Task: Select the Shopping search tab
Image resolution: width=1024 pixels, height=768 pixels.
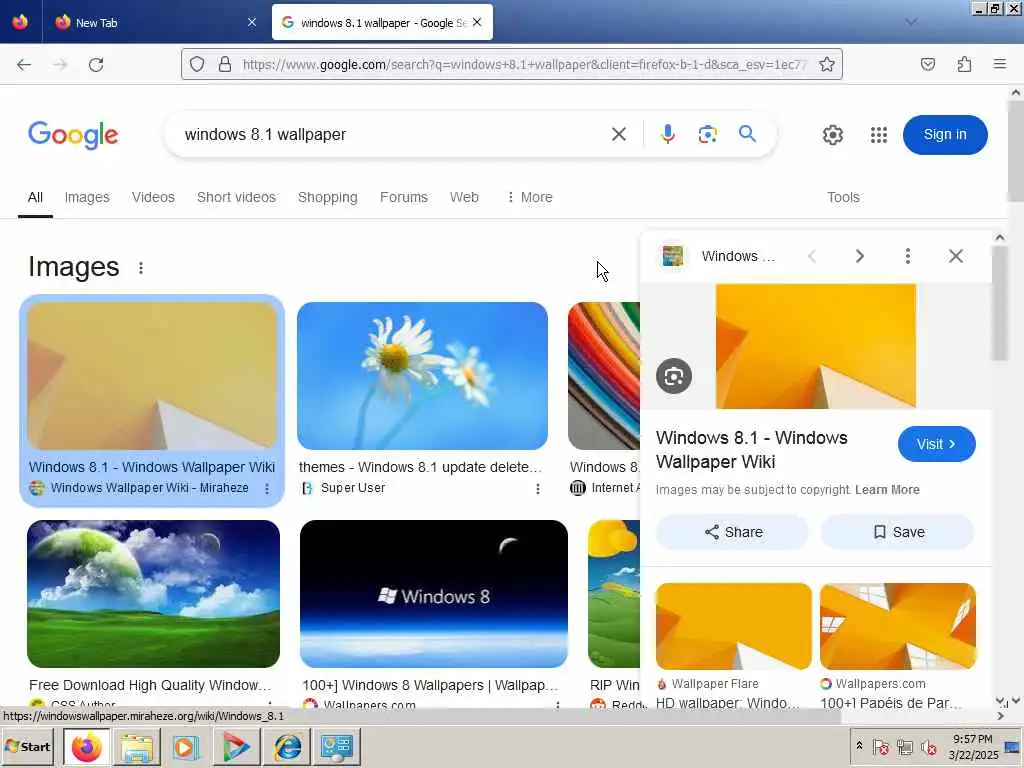Action: click(x=328, y=197)
